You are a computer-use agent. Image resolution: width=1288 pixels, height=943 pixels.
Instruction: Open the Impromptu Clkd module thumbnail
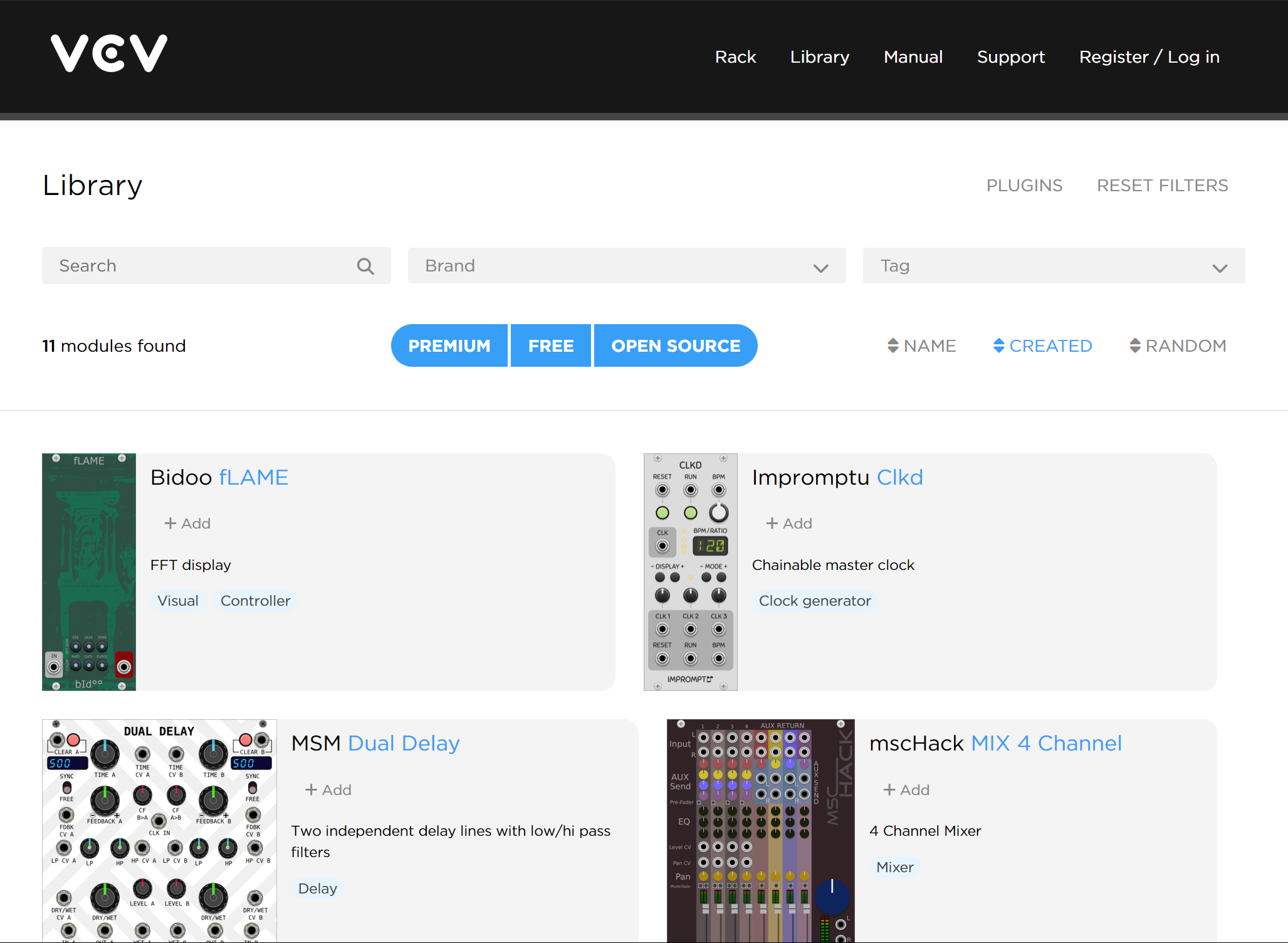[691, 572]
